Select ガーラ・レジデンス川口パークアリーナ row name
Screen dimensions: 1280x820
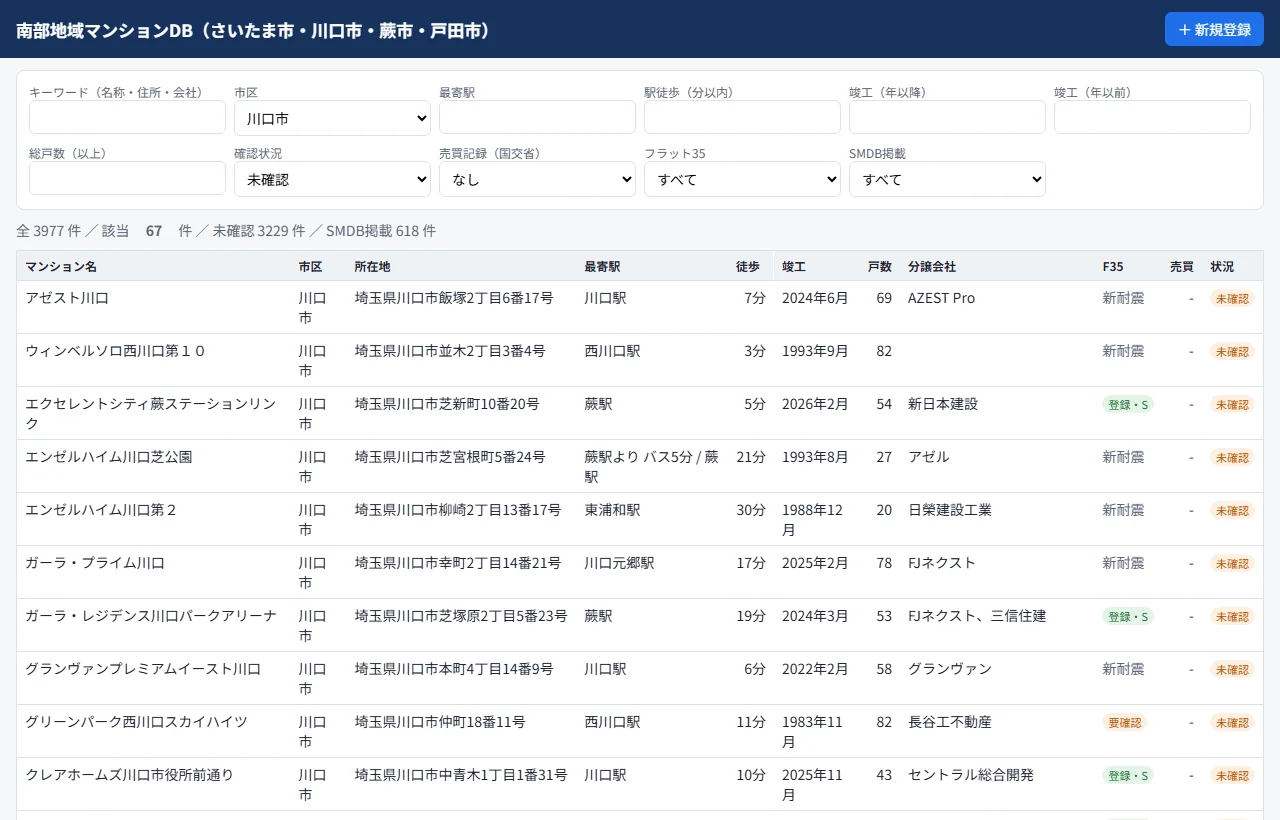[x=151, y=616]
